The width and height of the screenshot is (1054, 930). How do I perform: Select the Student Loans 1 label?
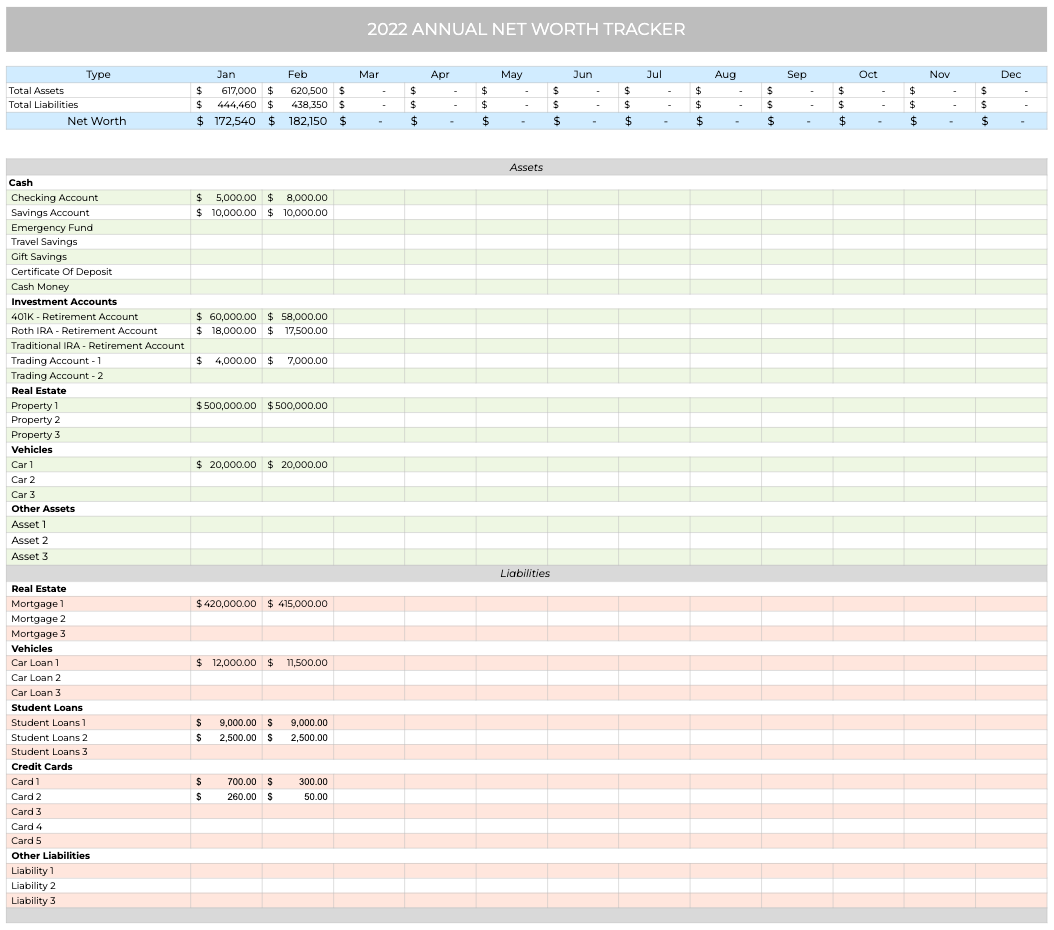[x=48, y=723]
